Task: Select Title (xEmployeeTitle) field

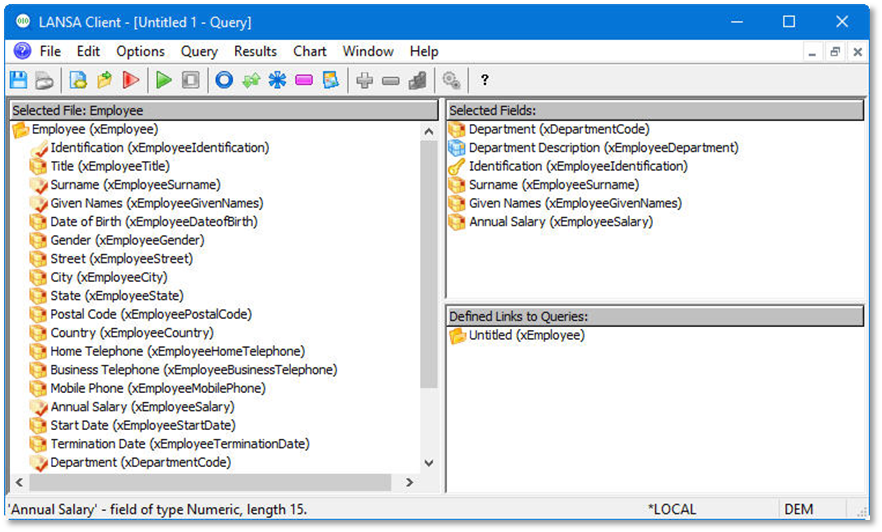Action: coord(110,166)
